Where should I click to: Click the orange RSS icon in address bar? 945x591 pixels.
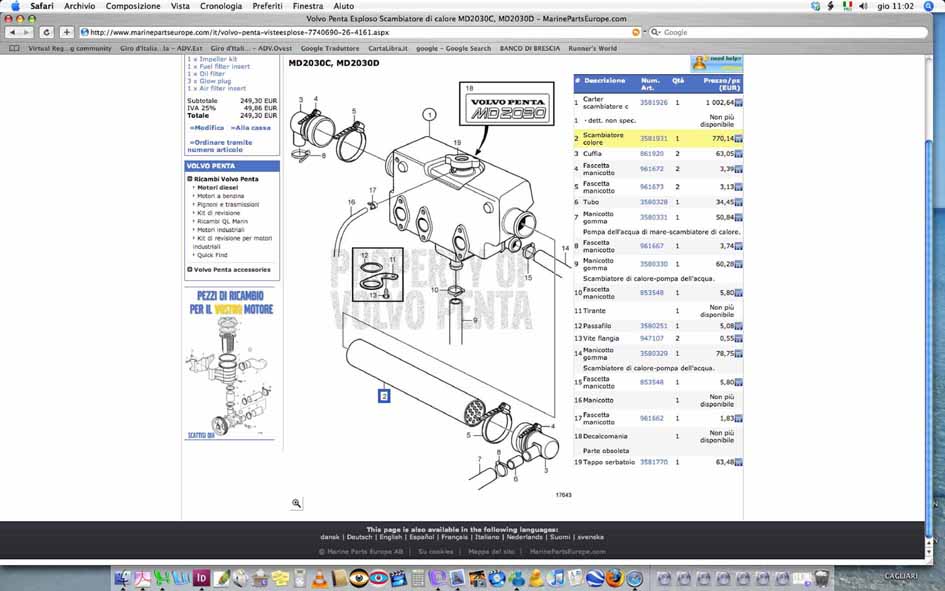coord(636,33)
